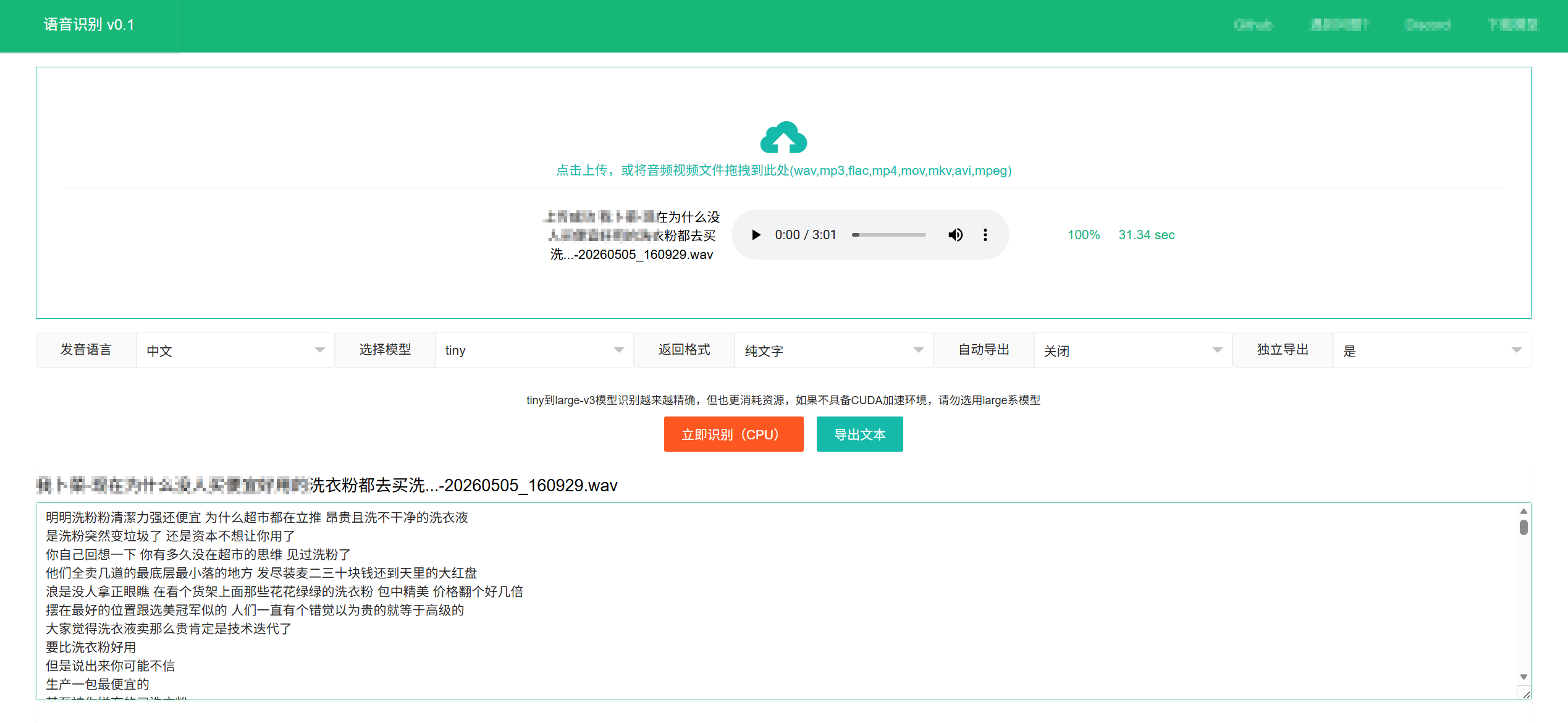This screenshot has height=723, width=1568.
Task: Open the audio player more-options menu
Action: 985,235
